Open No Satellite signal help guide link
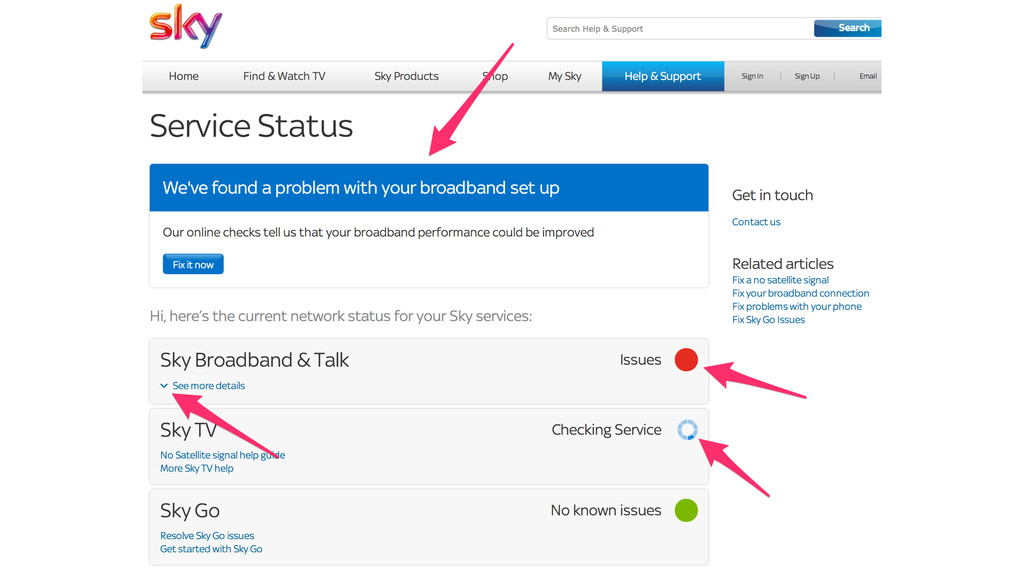This screenshot has height=576, width=1024. click(223, 455)
